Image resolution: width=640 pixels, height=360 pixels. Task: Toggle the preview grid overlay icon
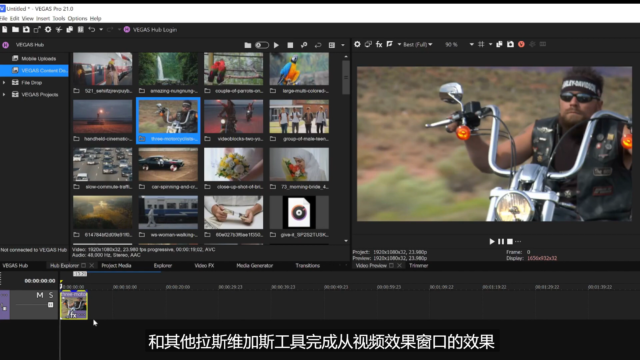click(481, 44)
